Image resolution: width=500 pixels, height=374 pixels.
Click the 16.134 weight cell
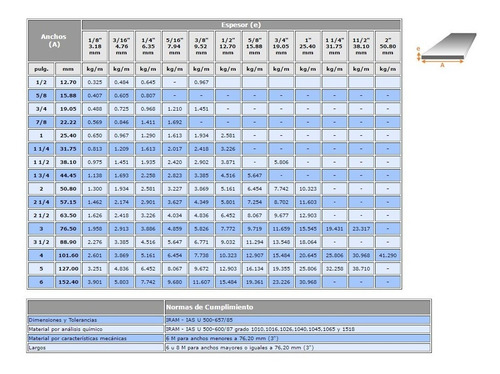tap(254, 269)
